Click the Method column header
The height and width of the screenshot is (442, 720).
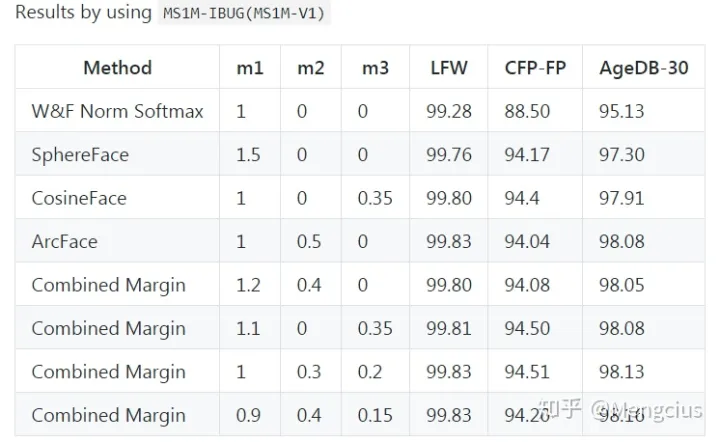pyautogui.click(x=117, y=68)
